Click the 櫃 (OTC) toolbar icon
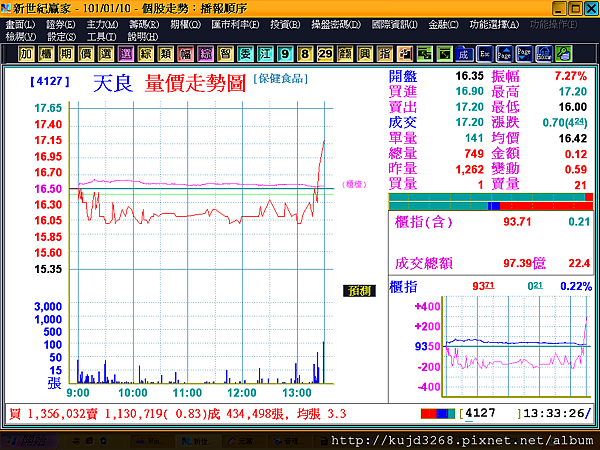This screenshot has height=450, width=600. (x=46, y=54)
